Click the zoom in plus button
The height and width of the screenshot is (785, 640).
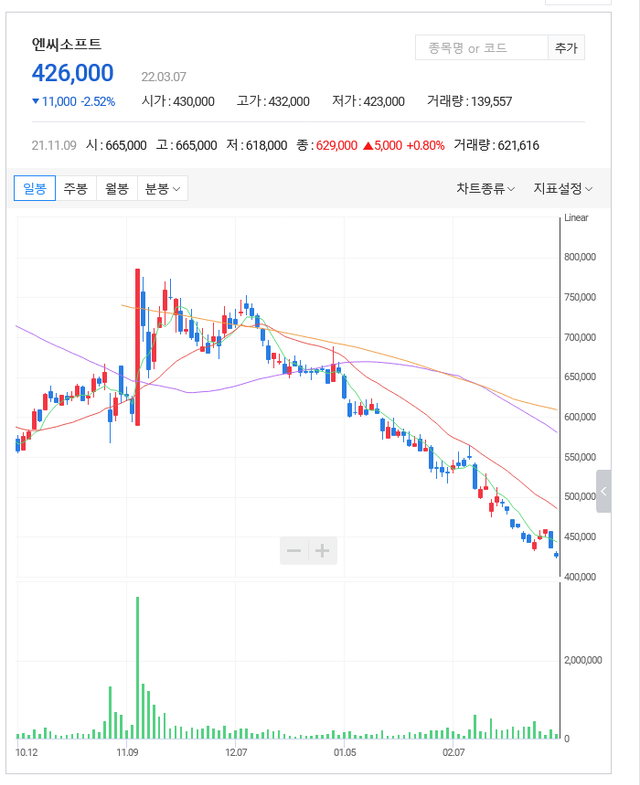coord(323,551)
